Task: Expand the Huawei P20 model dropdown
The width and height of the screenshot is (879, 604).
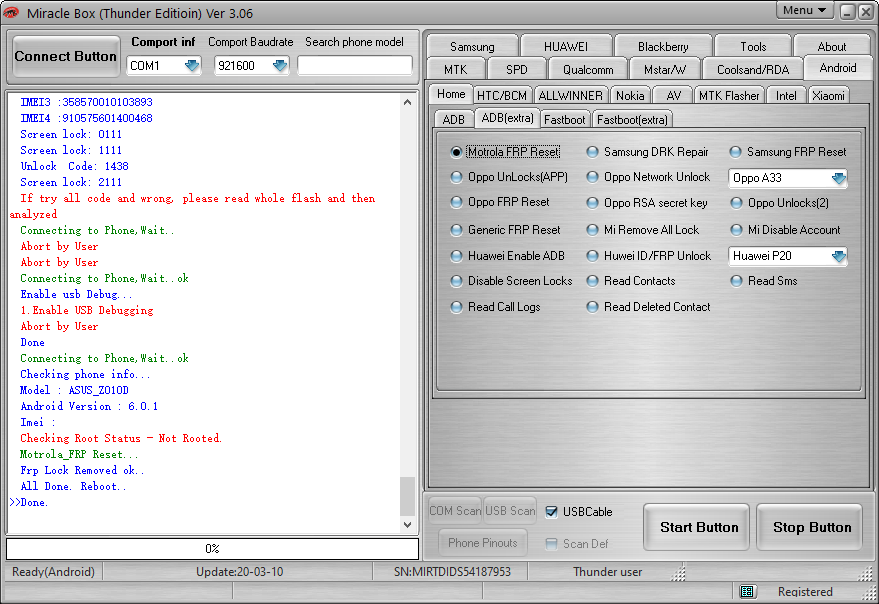Action: tap(839, 256)
